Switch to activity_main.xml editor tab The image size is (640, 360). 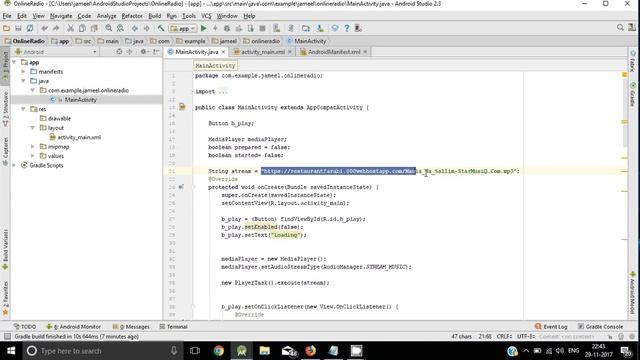click(x=263, y=52)
